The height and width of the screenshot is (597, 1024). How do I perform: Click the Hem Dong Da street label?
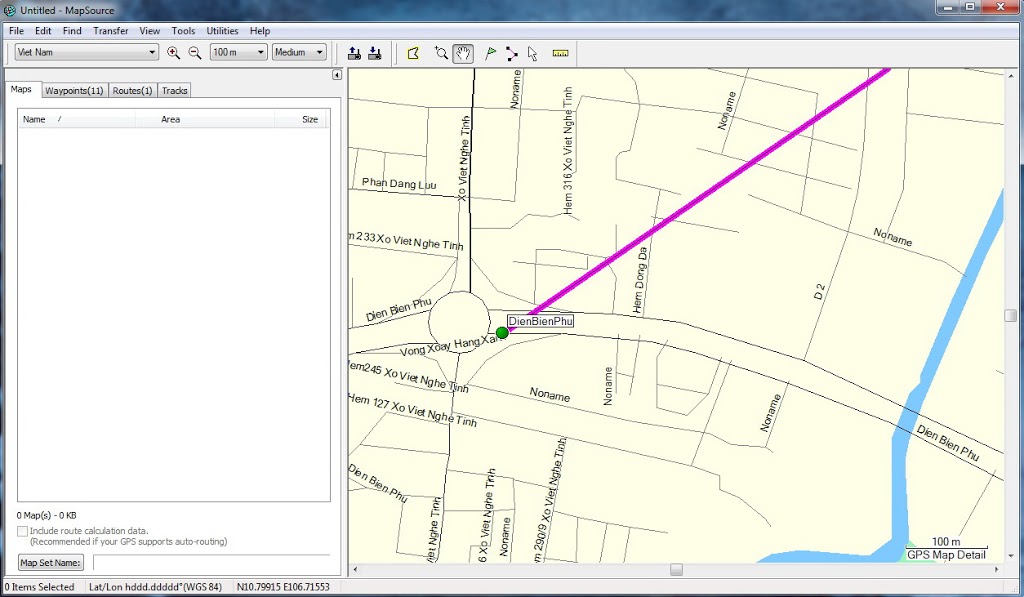(x=641, y=279)
